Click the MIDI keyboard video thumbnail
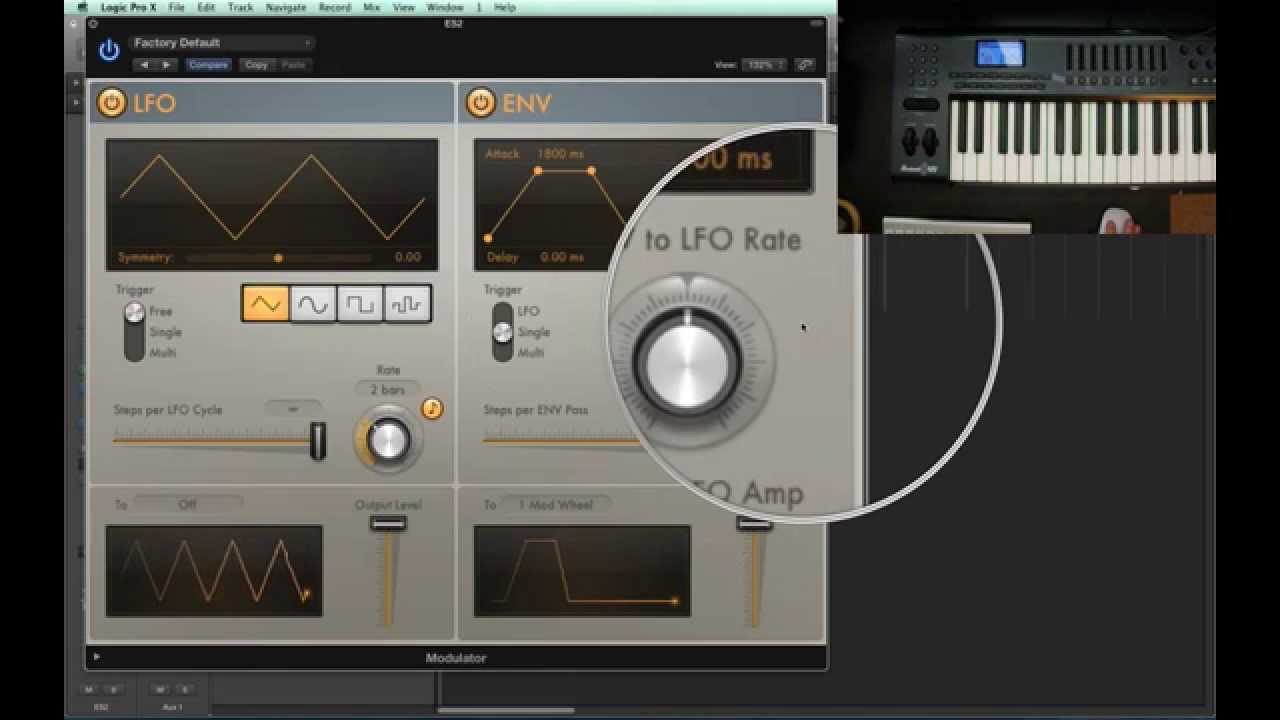 click(x=1027, y=117)
